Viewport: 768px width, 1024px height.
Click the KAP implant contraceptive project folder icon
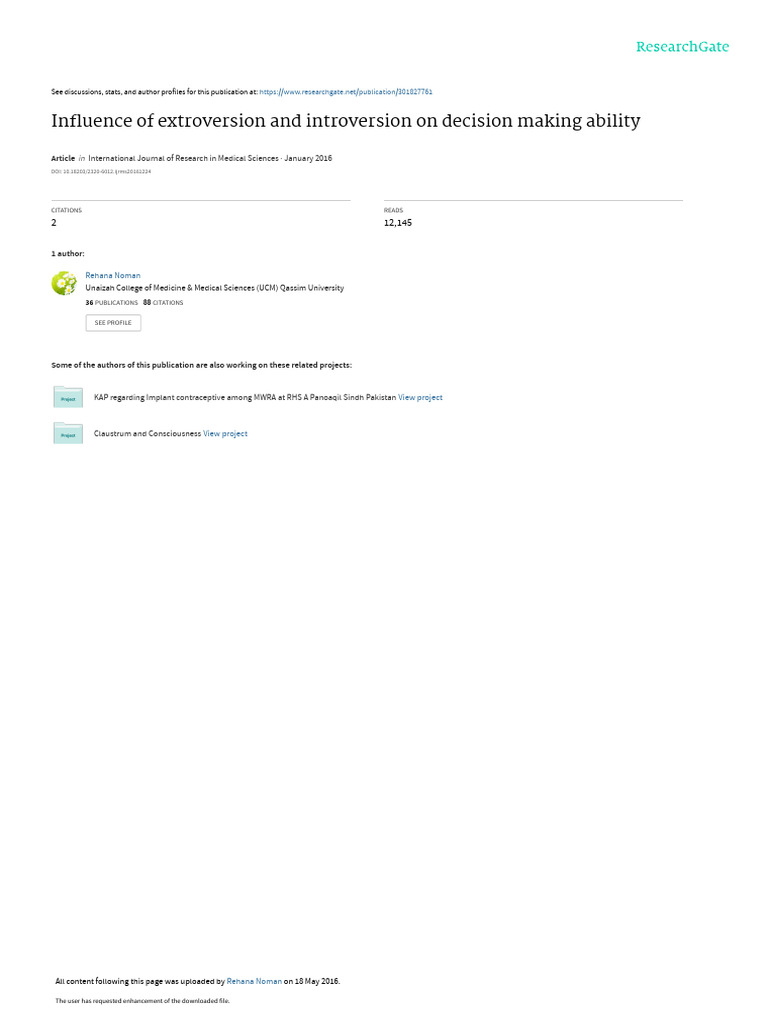[x=68, y=397]
